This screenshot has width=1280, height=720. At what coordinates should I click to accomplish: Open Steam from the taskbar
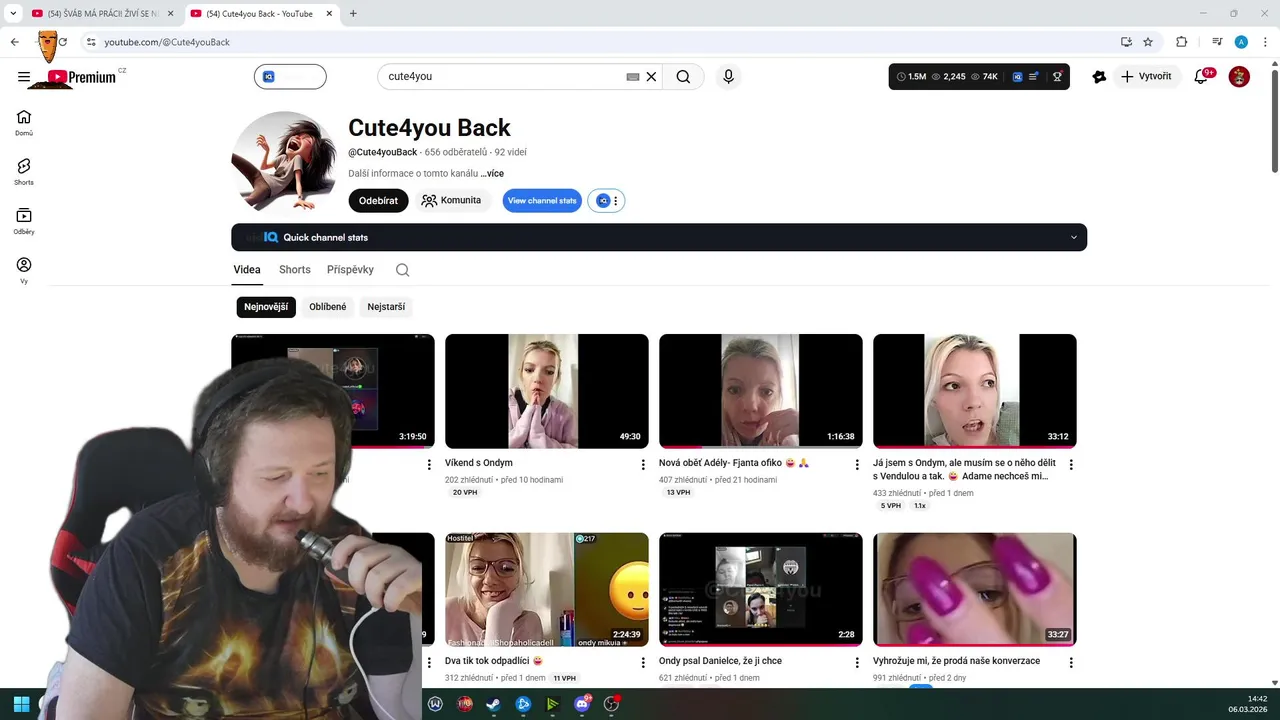pos(494,704)
